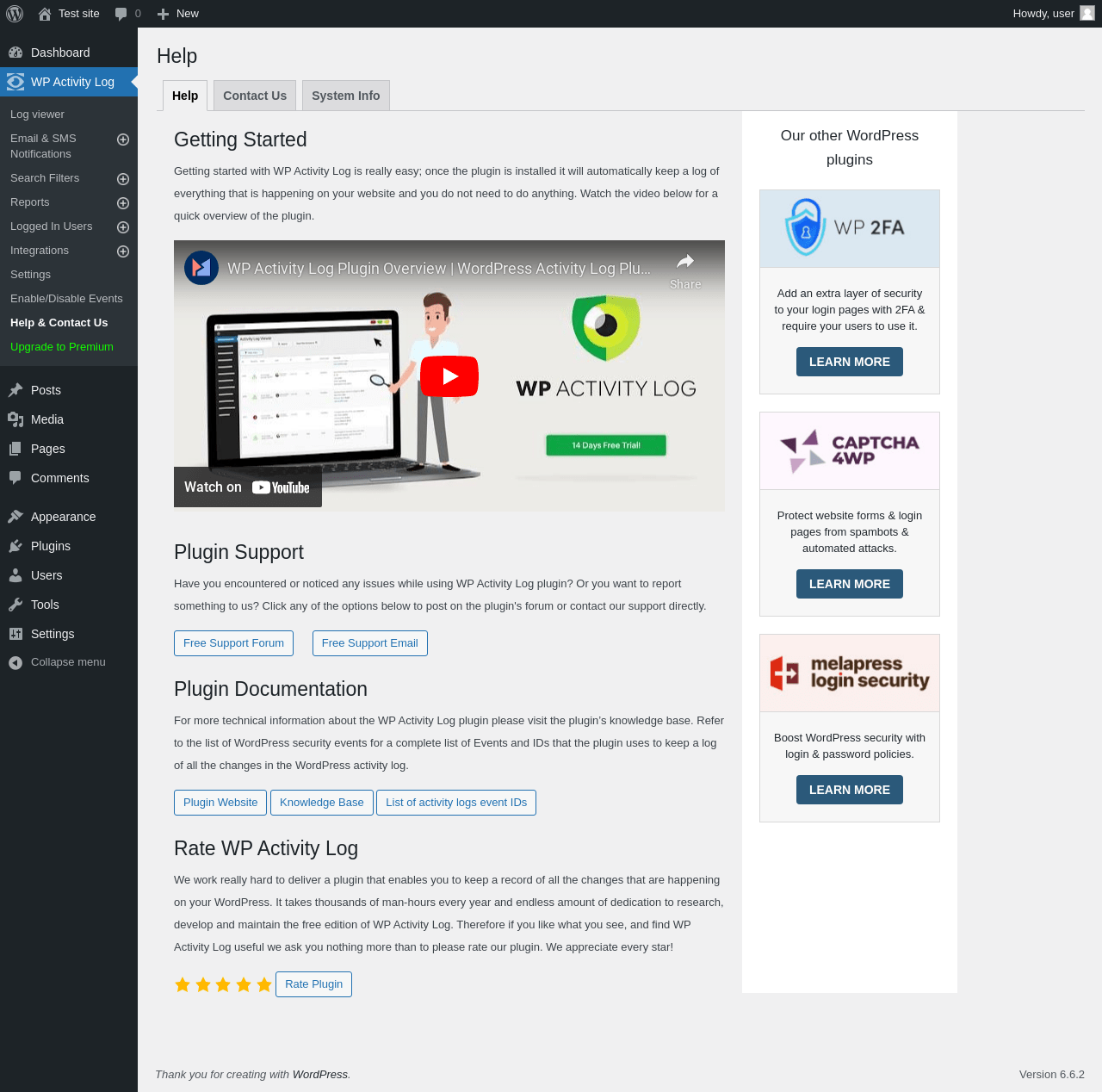Click the video title link
This screenshot has height=1092, width=1102.
click(439, 269)
